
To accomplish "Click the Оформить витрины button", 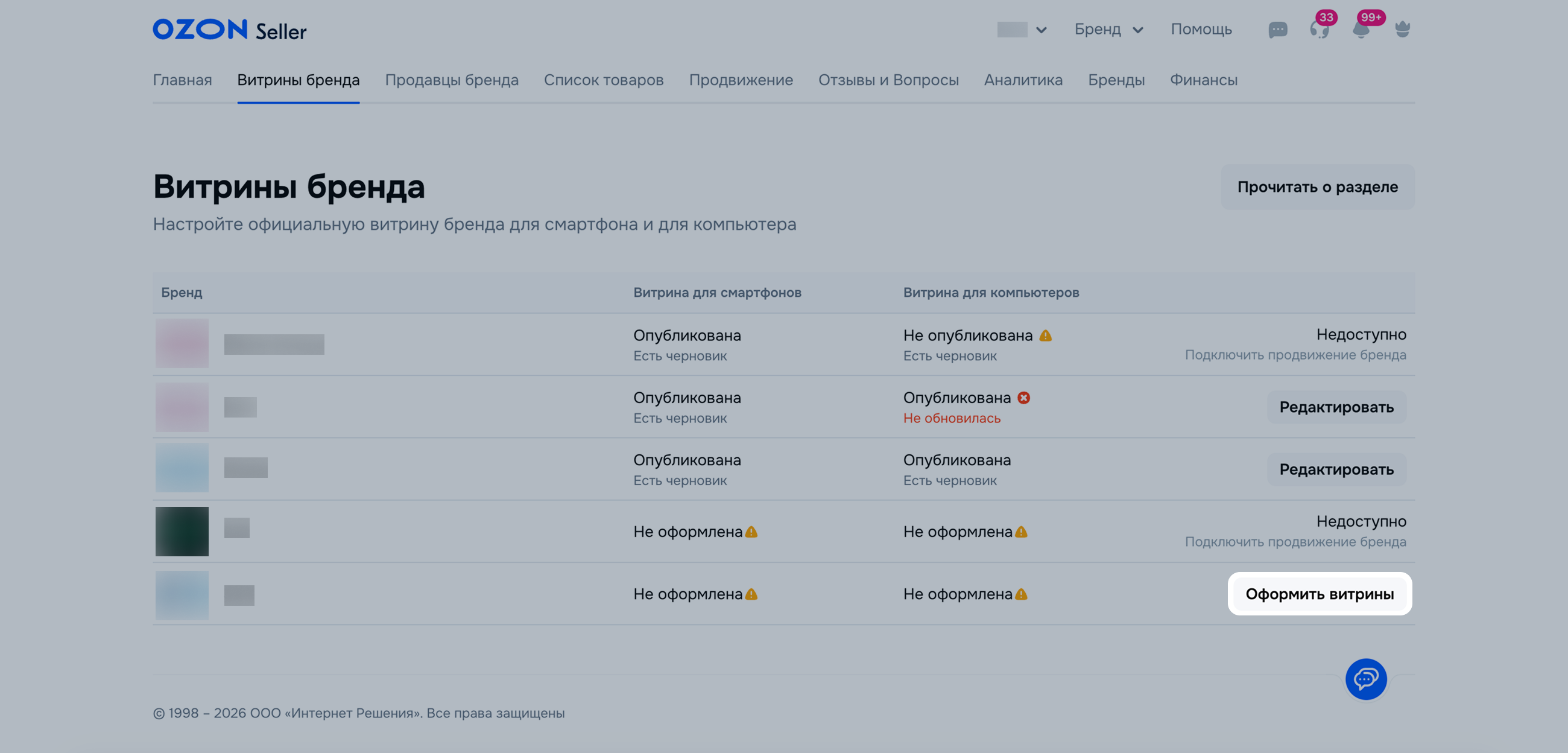I will (1319, 594).
